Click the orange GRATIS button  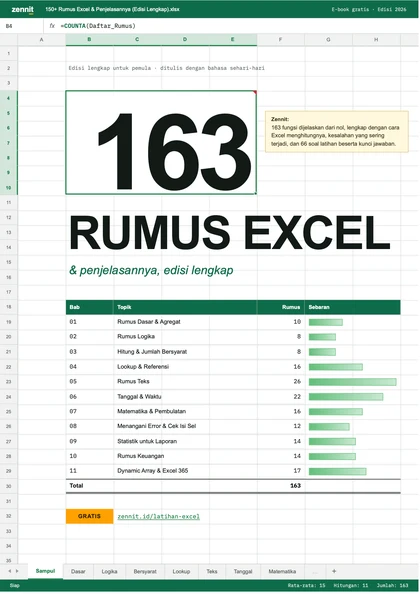pyautogui.click(x=89, y=516)
